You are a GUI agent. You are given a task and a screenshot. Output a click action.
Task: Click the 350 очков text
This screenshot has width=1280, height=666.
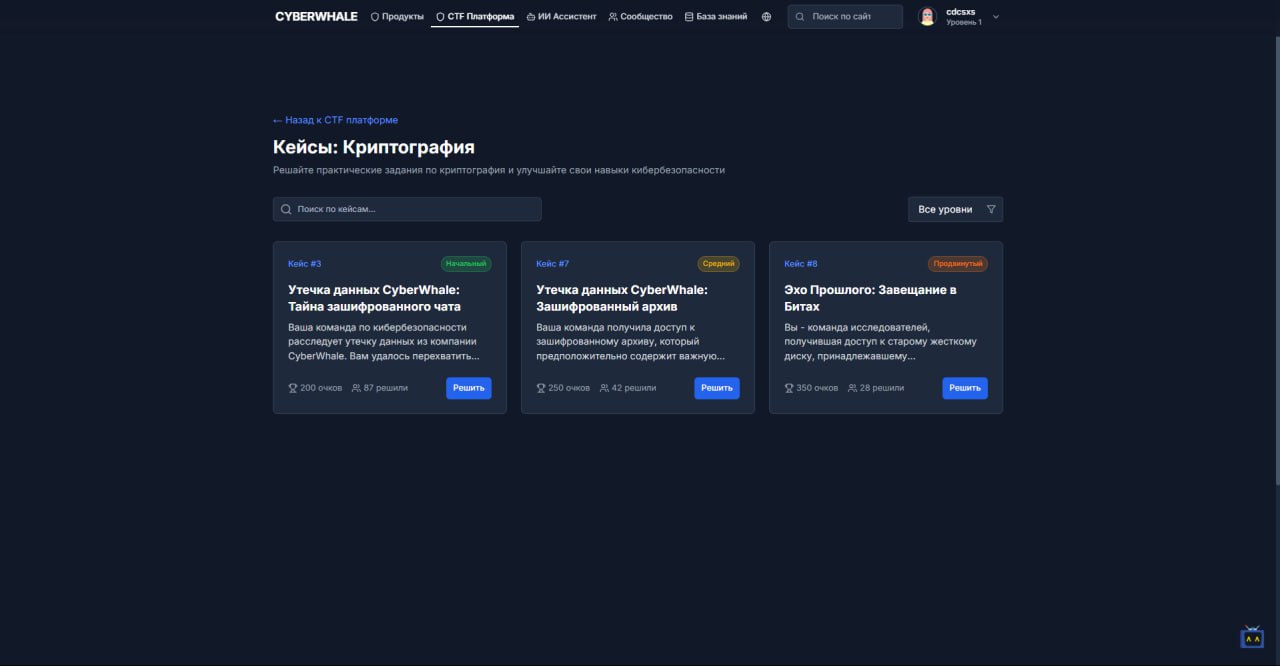tap(817, 388)
